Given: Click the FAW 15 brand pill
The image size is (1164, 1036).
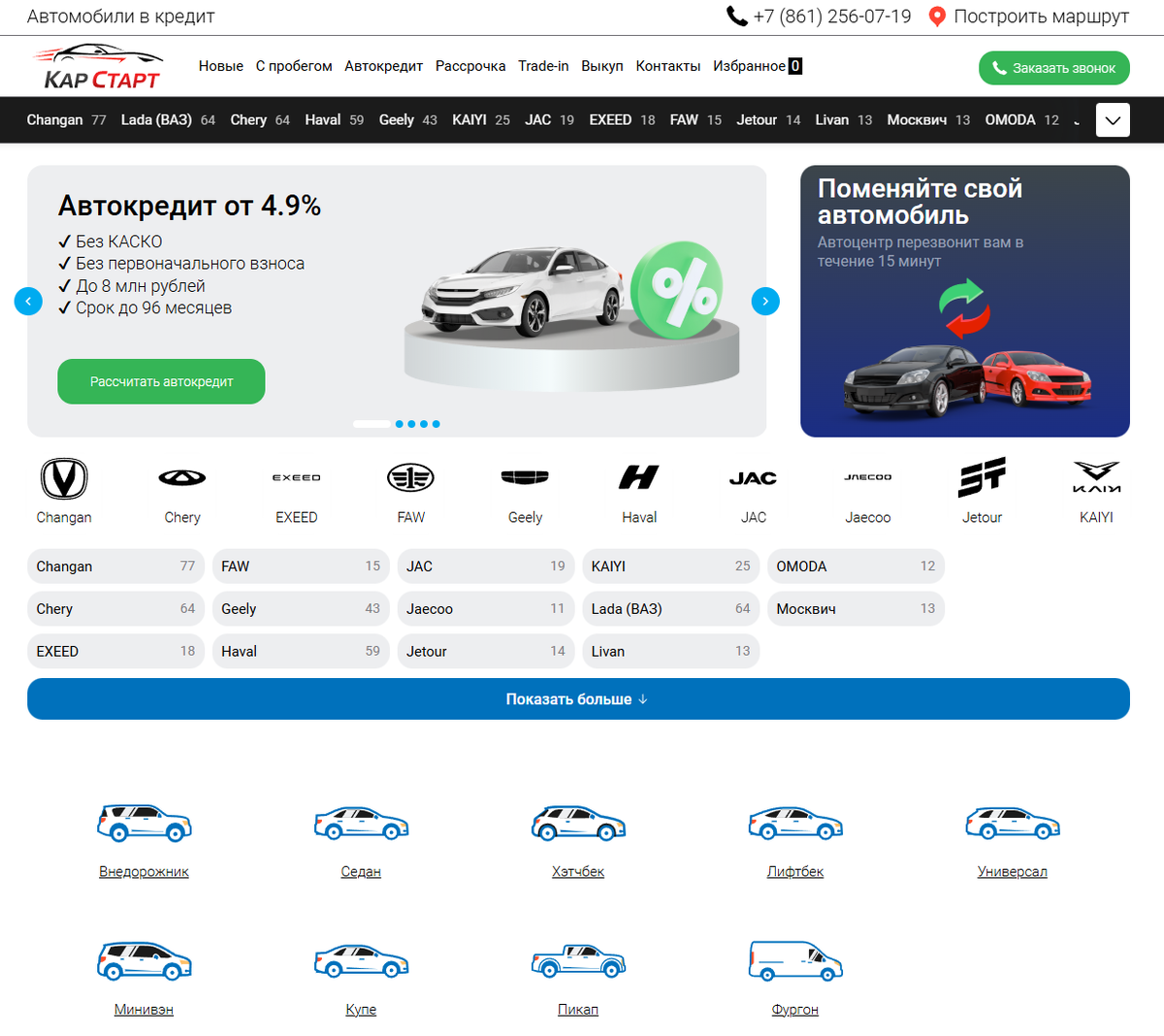Looking at the screenshot, I should point(301,567).
